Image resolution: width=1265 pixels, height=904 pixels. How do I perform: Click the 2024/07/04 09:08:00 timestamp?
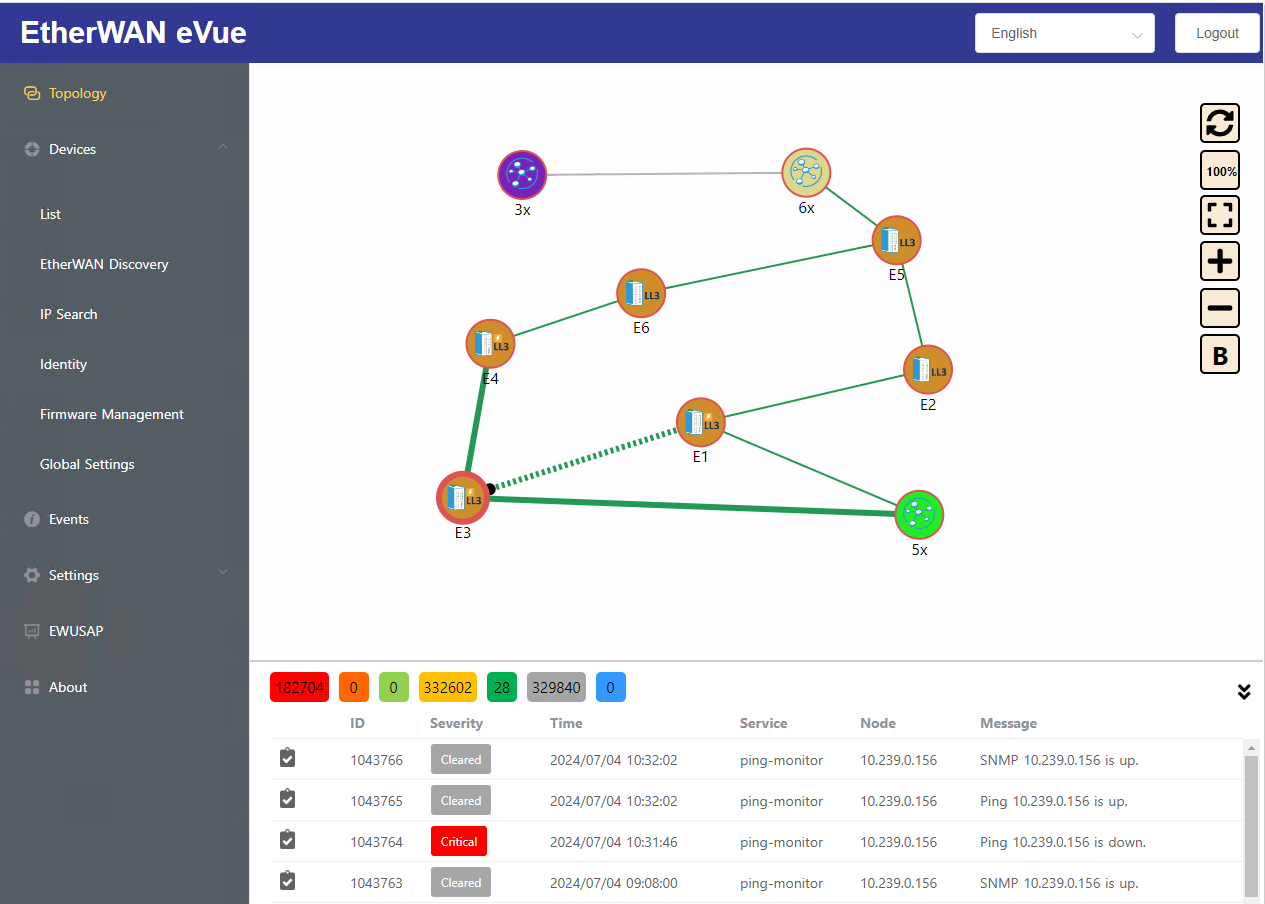(613, 883)
